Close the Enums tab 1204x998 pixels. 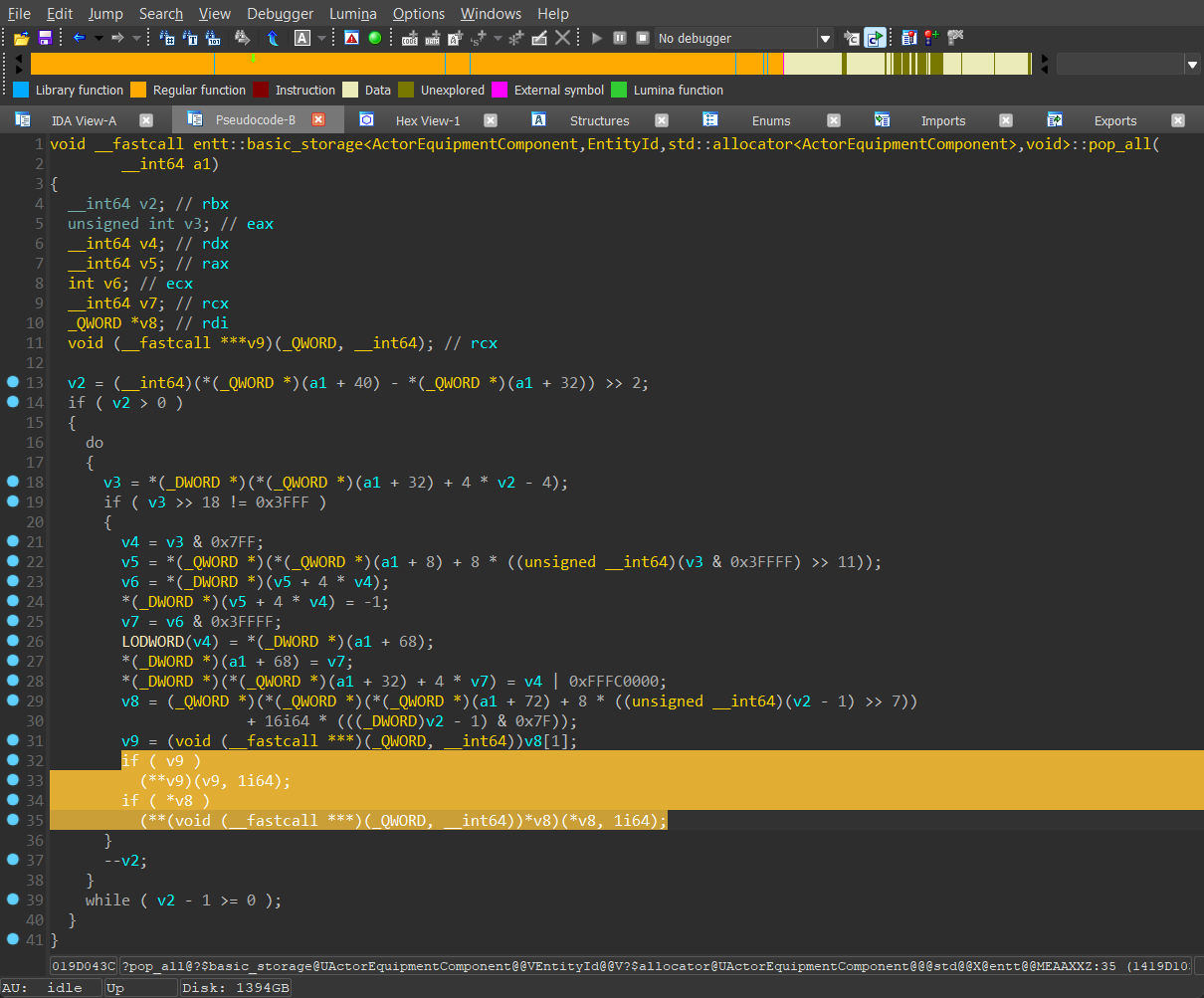point(833,120)
